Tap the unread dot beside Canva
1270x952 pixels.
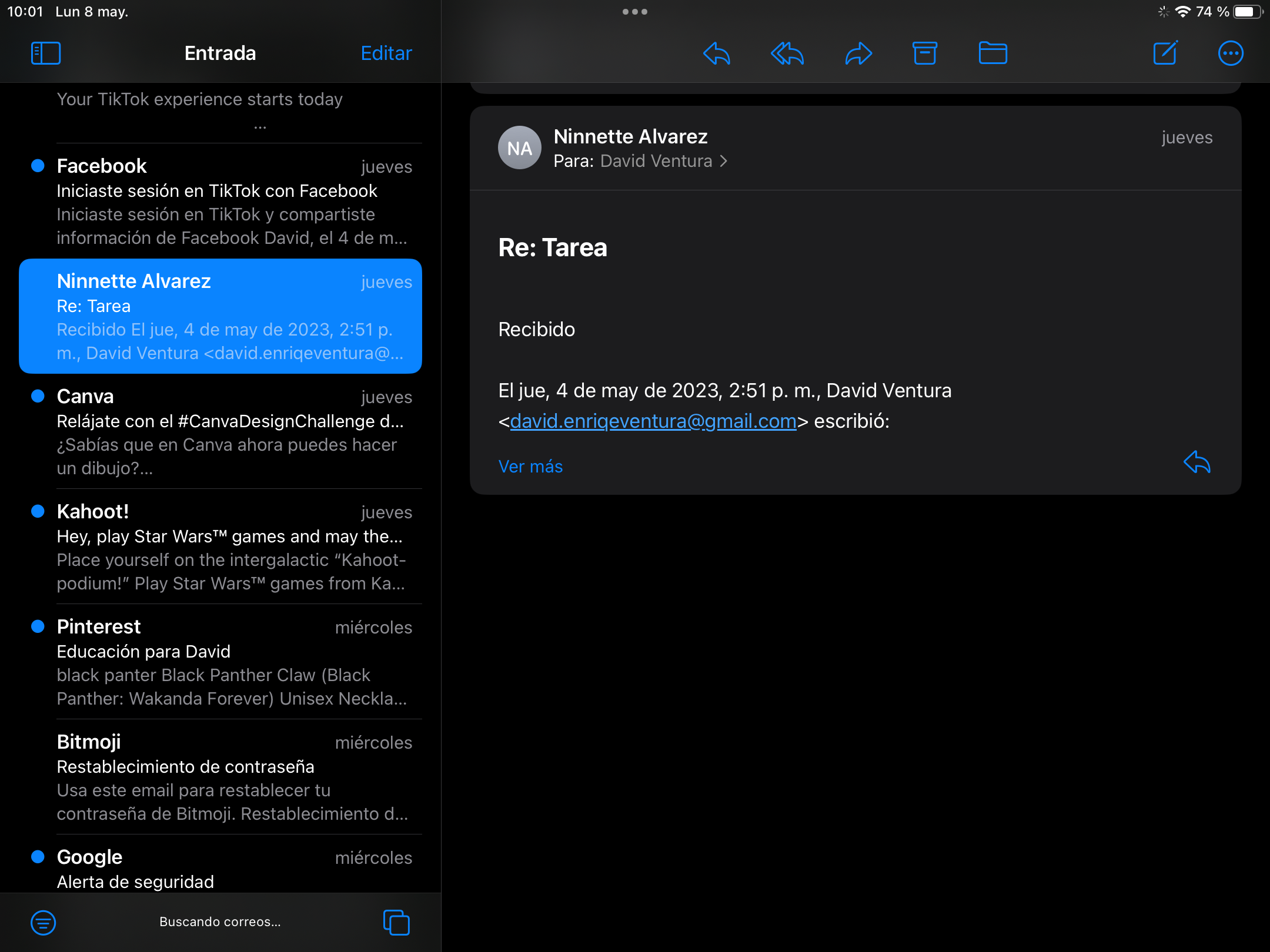click(38, 396)
